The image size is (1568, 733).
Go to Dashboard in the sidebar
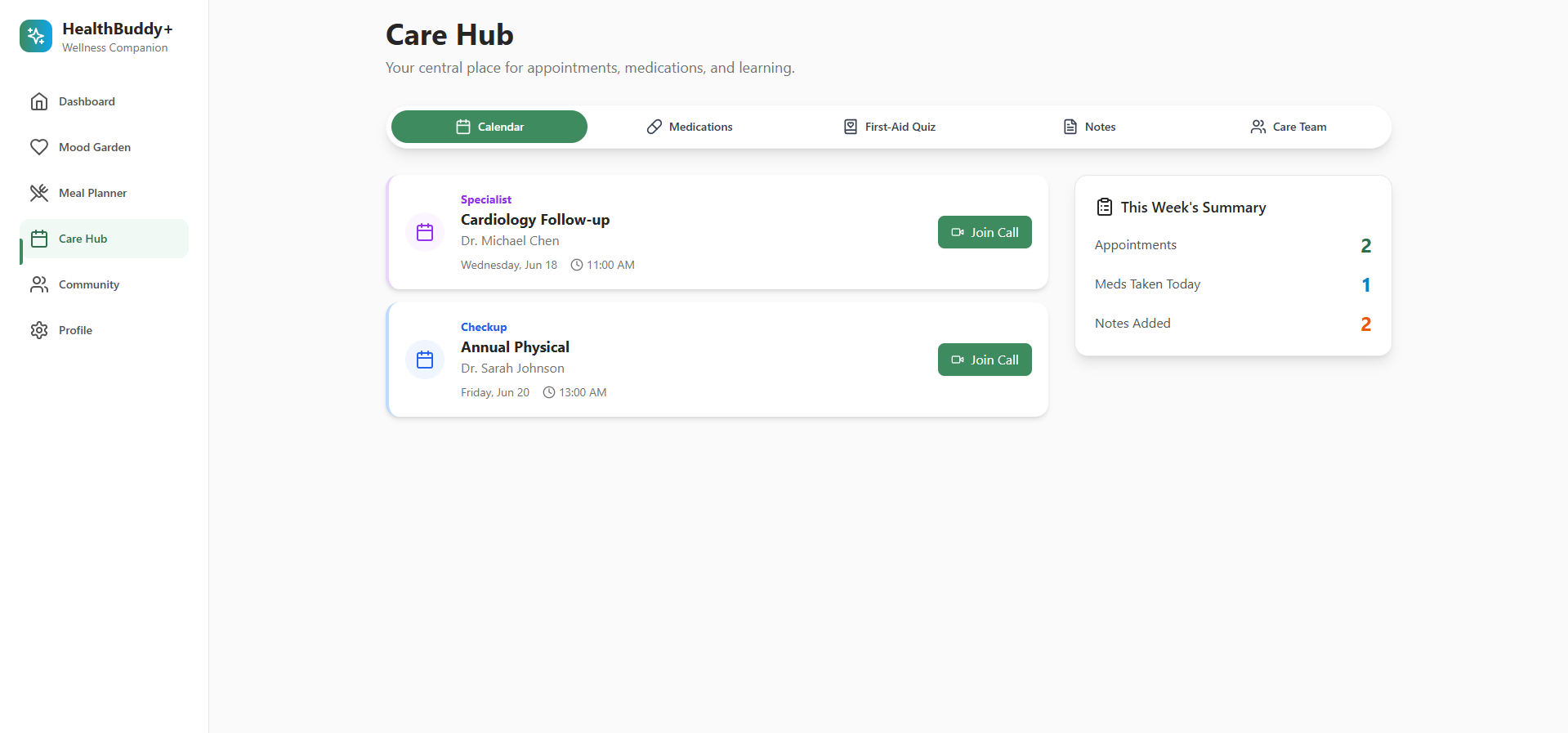click(104, 101)
